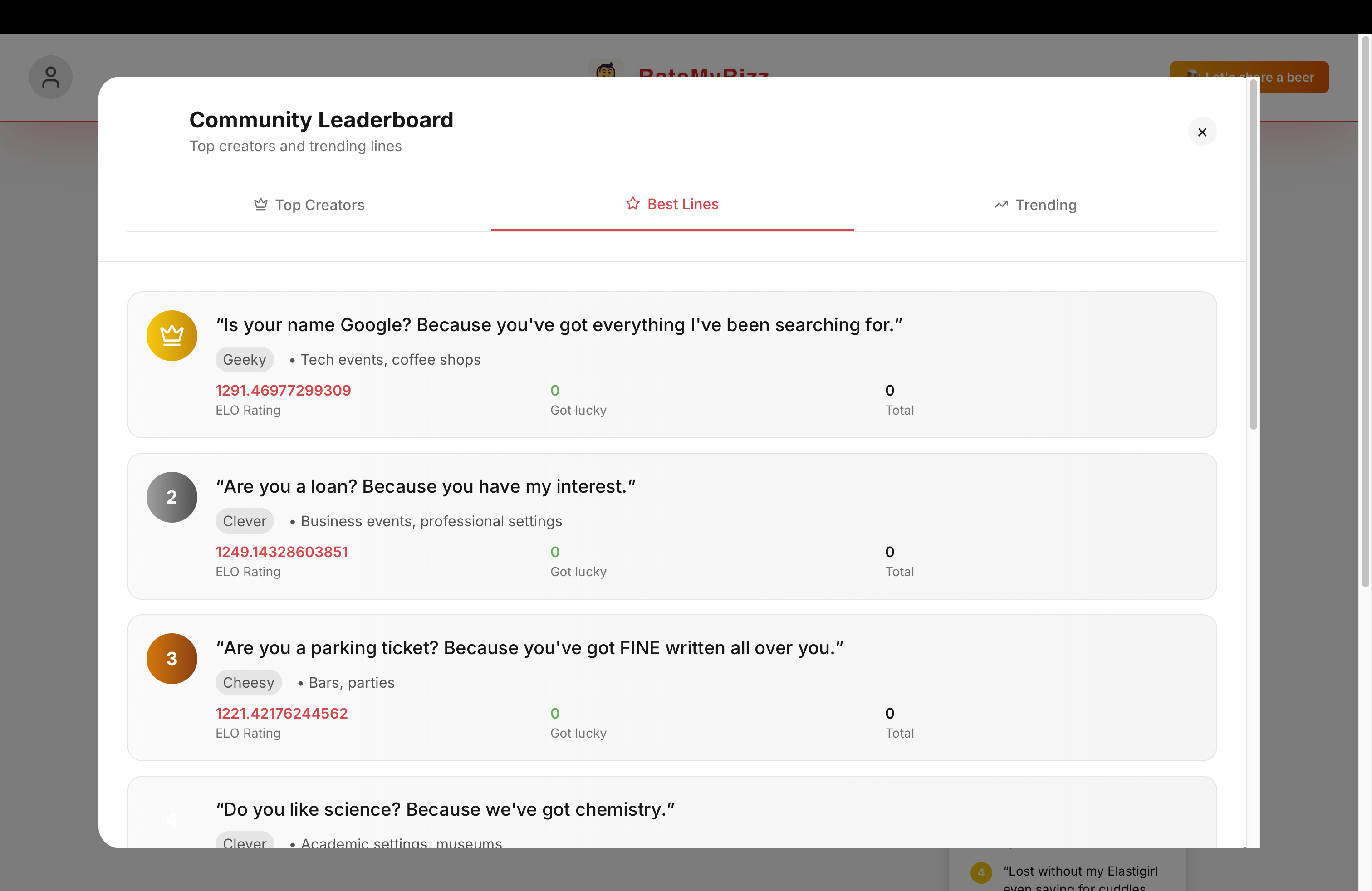Click the trending arrow icon

pyautogui.click(x=1001, y=205)
